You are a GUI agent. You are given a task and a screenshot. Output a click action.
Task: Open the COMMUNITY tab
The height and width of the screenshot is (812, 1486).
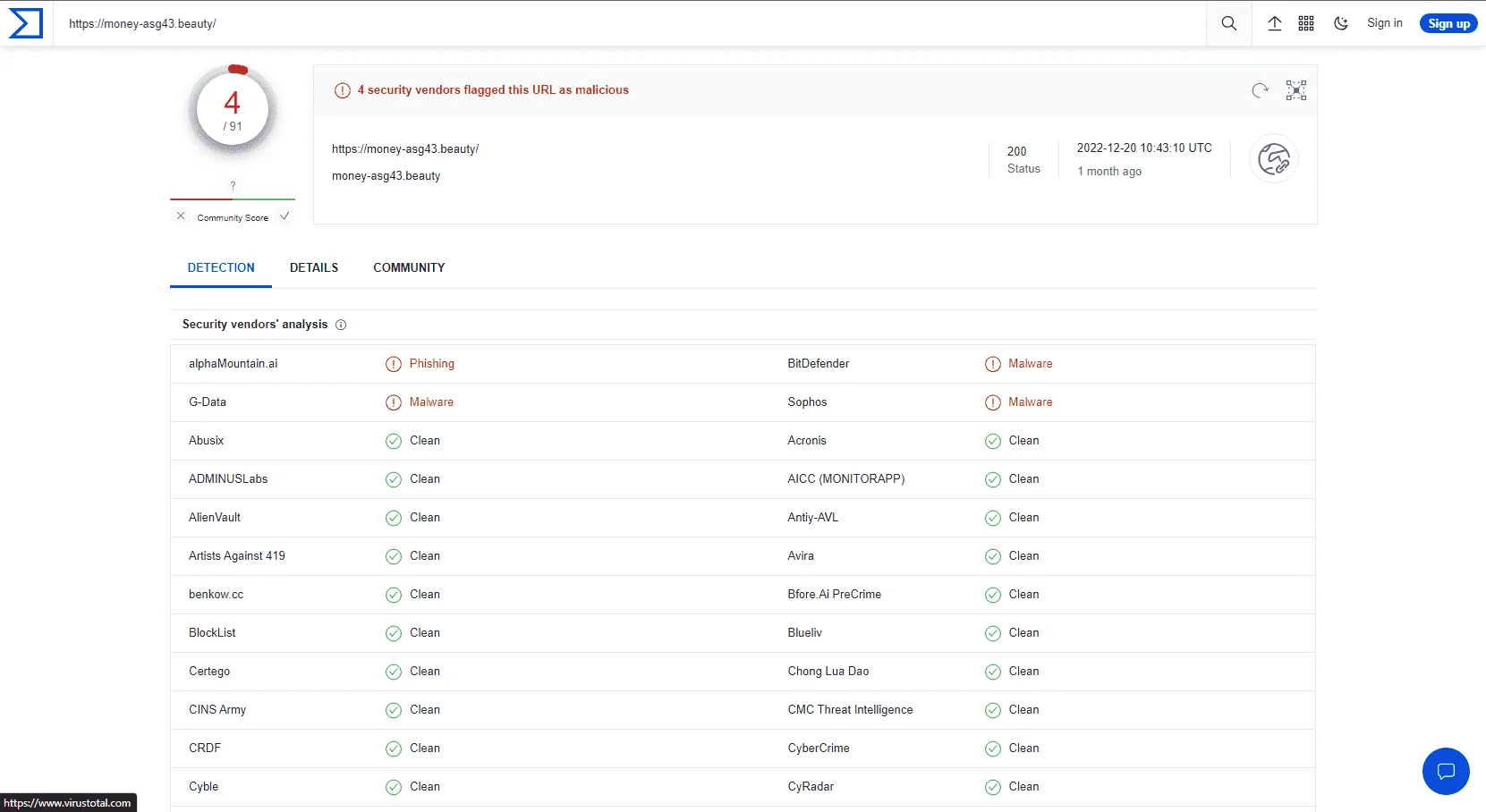[409, 267]
